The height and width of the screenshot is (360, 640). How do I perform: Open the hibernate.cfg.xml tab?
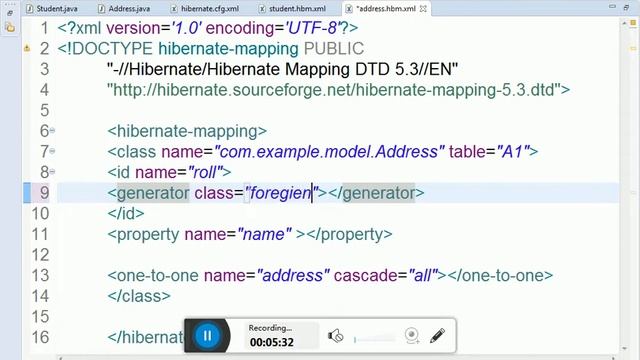204,8
